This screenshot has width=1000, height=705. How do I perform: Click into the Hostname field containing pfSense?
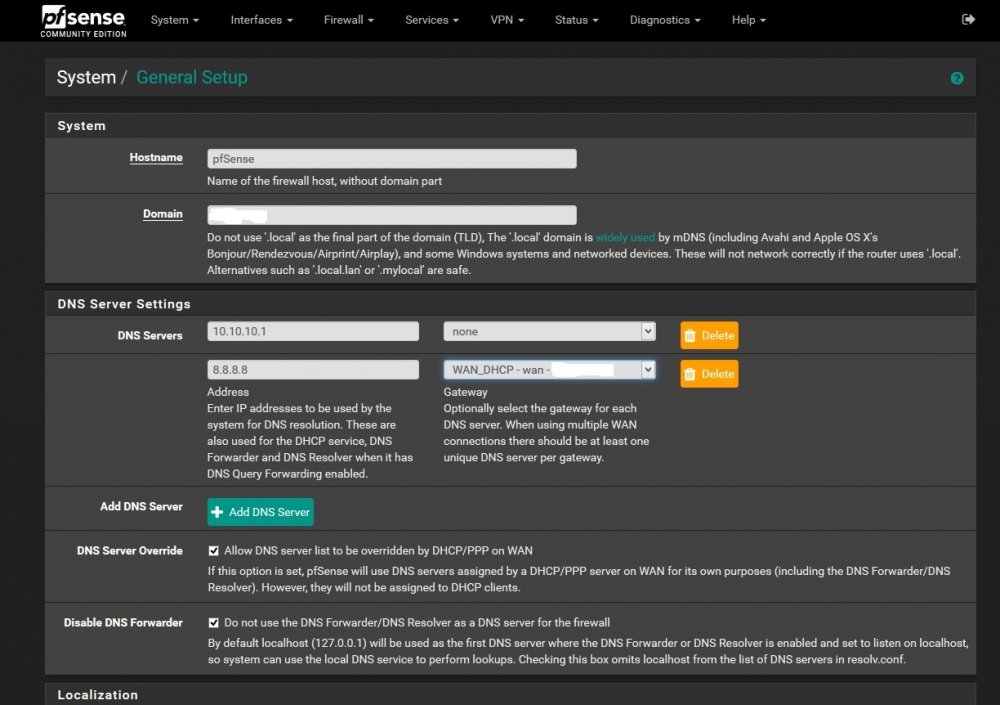click(x=392, y=159)
